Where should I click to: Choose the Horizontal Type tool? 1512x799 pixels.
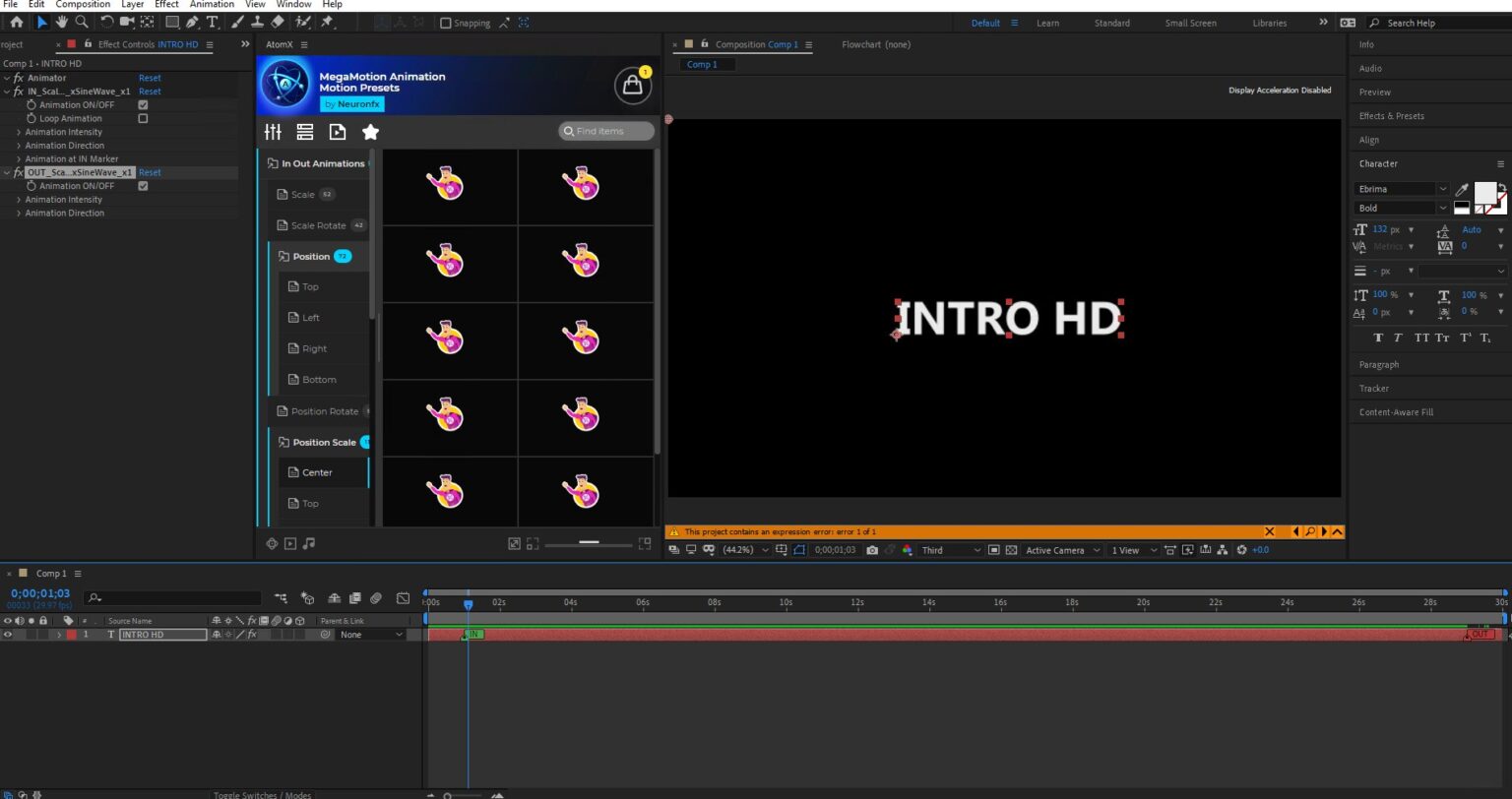[x=212, y=22]
